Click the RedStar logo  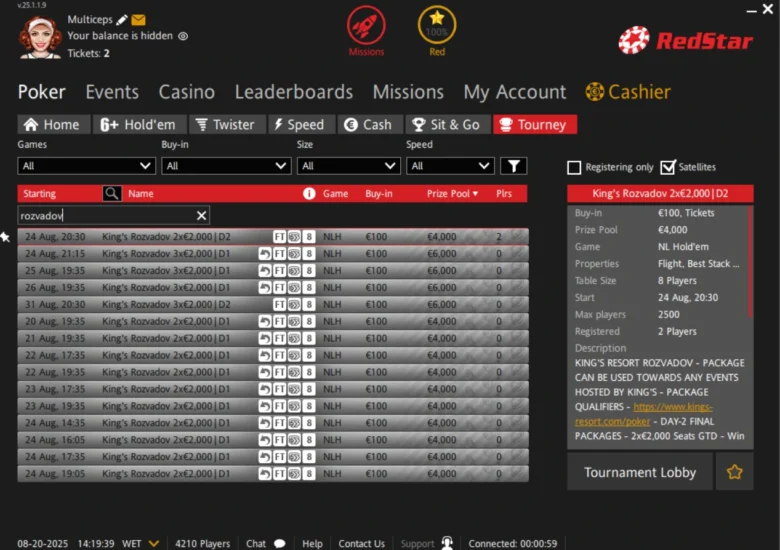tap(685, 40)
